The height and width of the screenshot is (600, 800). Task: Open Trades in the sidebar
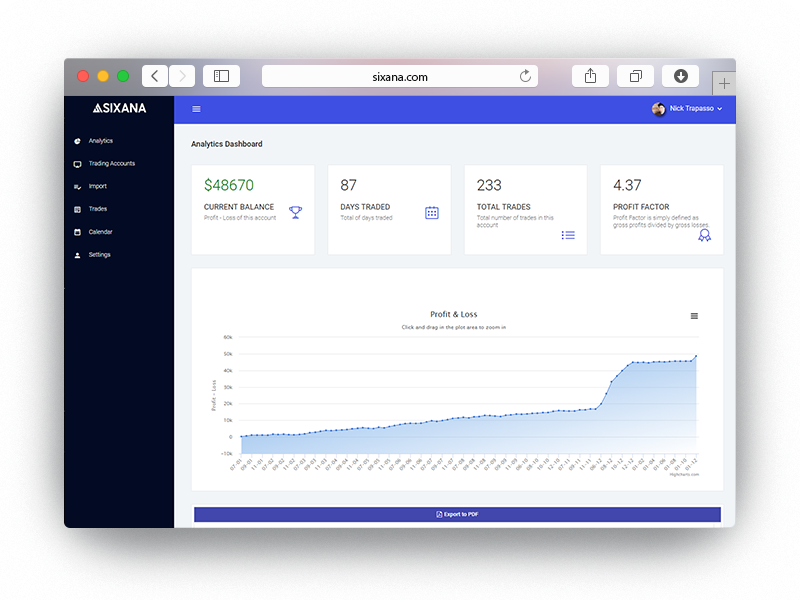pyautogui.click(x=97, y=209)
